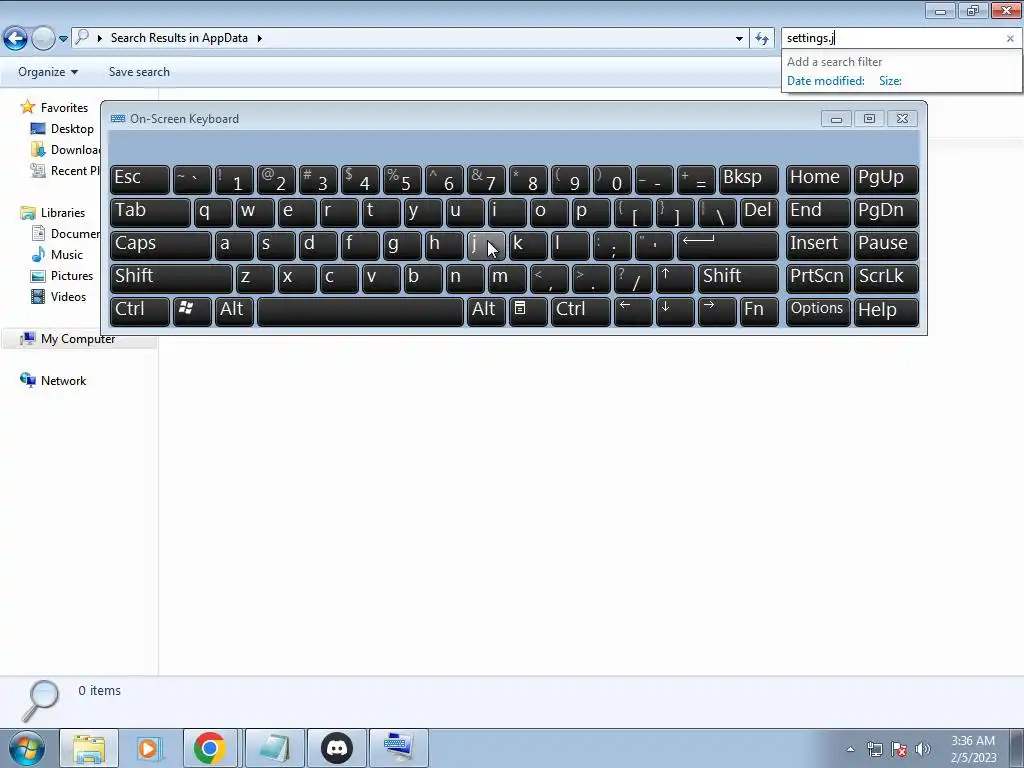Viewport: 1024px width, 768px height.
Task: Click Save search in the toolbar
Action: [139, 72]
